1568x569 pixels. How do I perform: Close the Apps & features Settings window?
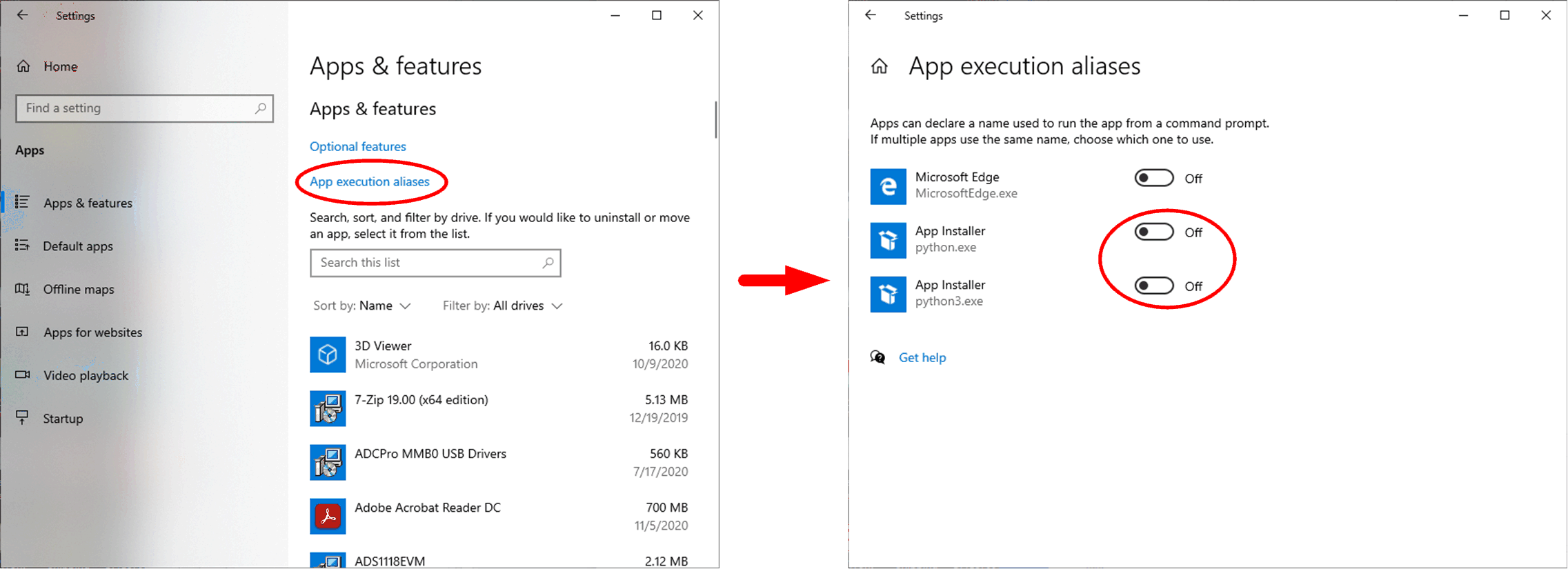(x=698, y=15)
